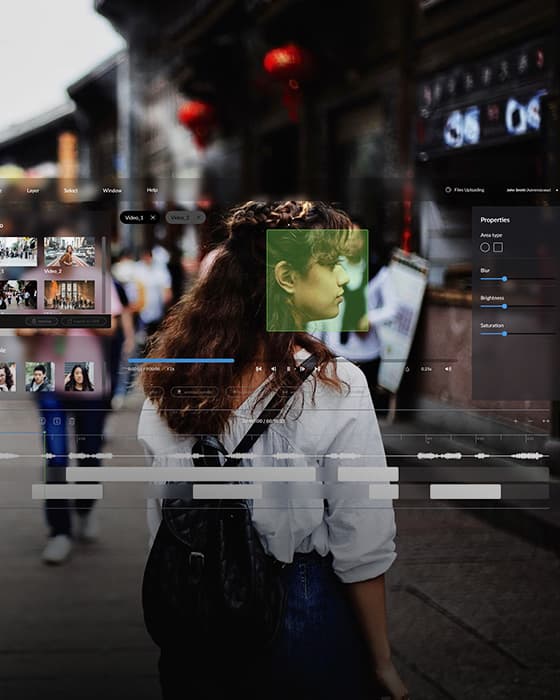Click the blue video progress bar
Image resolution: width=560 pixels, height=700 pixels.
tap(181, 360)
